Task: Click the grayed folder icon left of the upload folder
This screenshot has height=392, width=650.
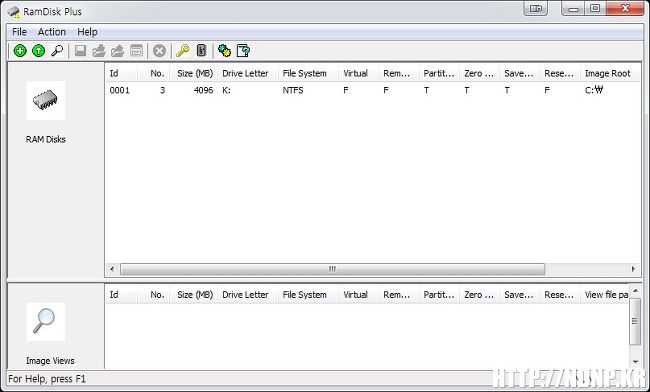Action: [99, 51]
